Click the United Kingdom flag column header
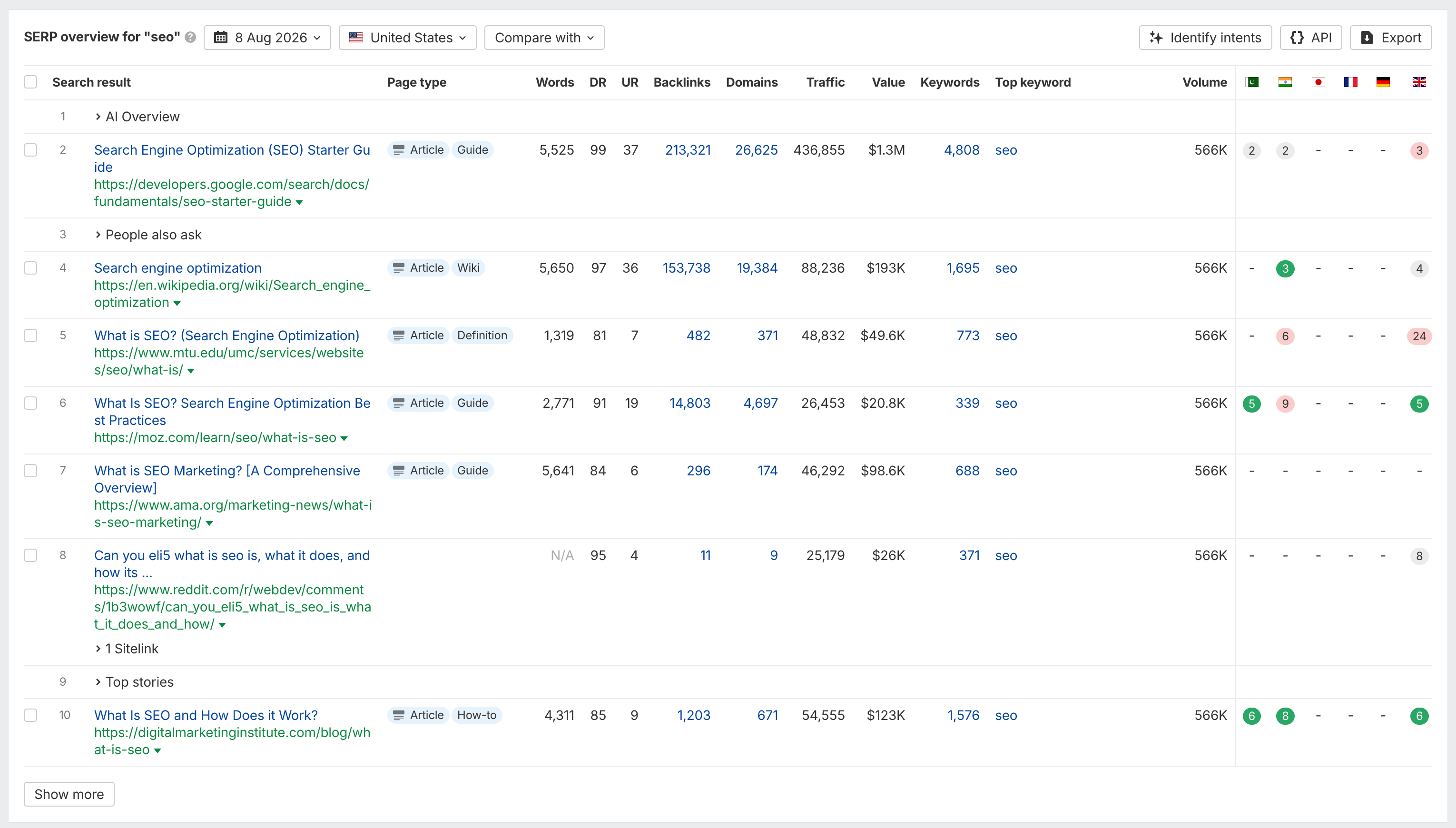This screenshot has width=1456, height=828. pos(1419,82)
